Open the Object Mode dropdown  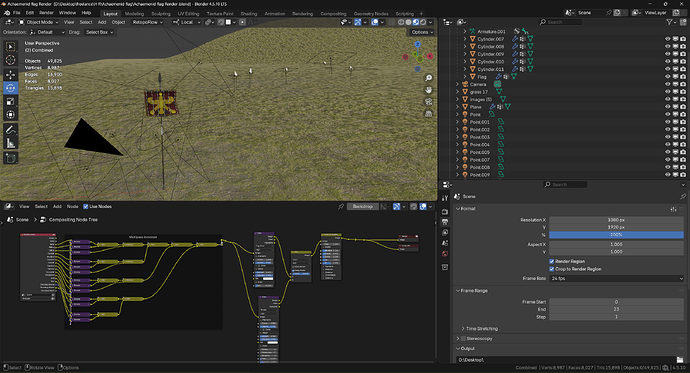(39, 22)
